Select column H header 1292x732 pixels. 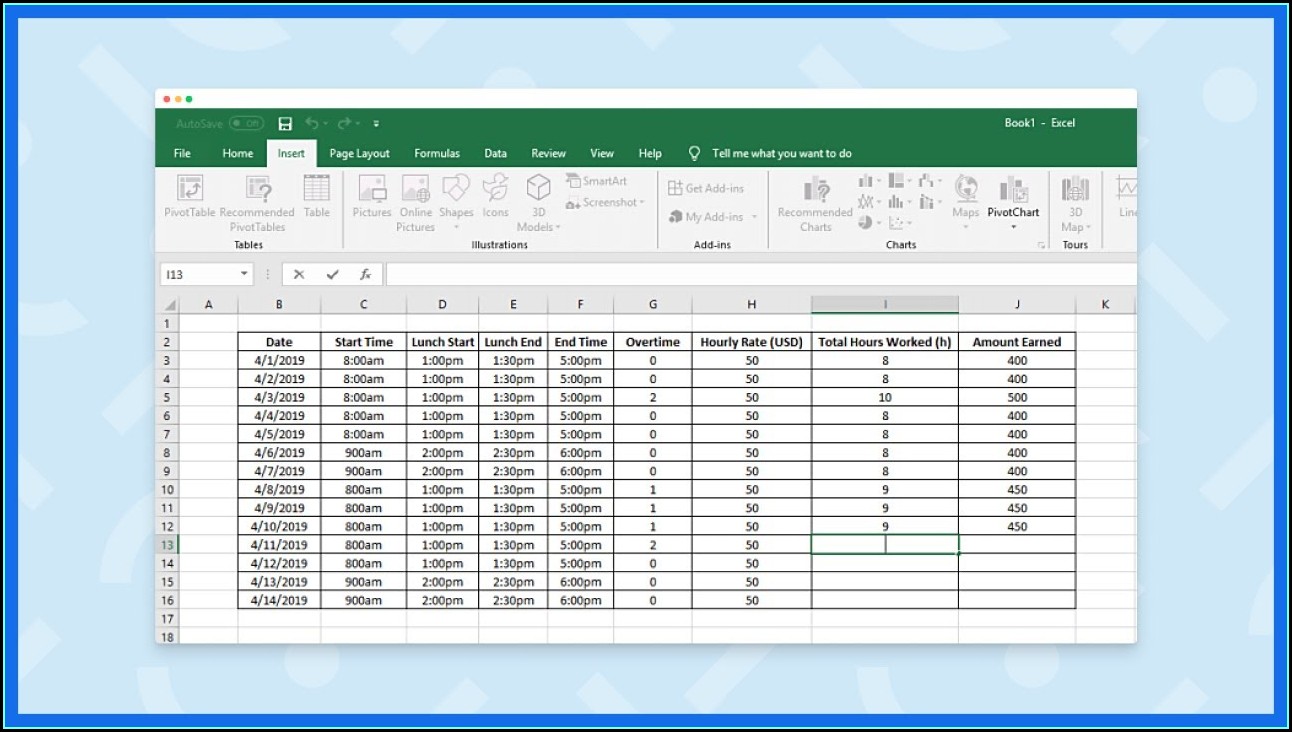(x=751, y=305)
